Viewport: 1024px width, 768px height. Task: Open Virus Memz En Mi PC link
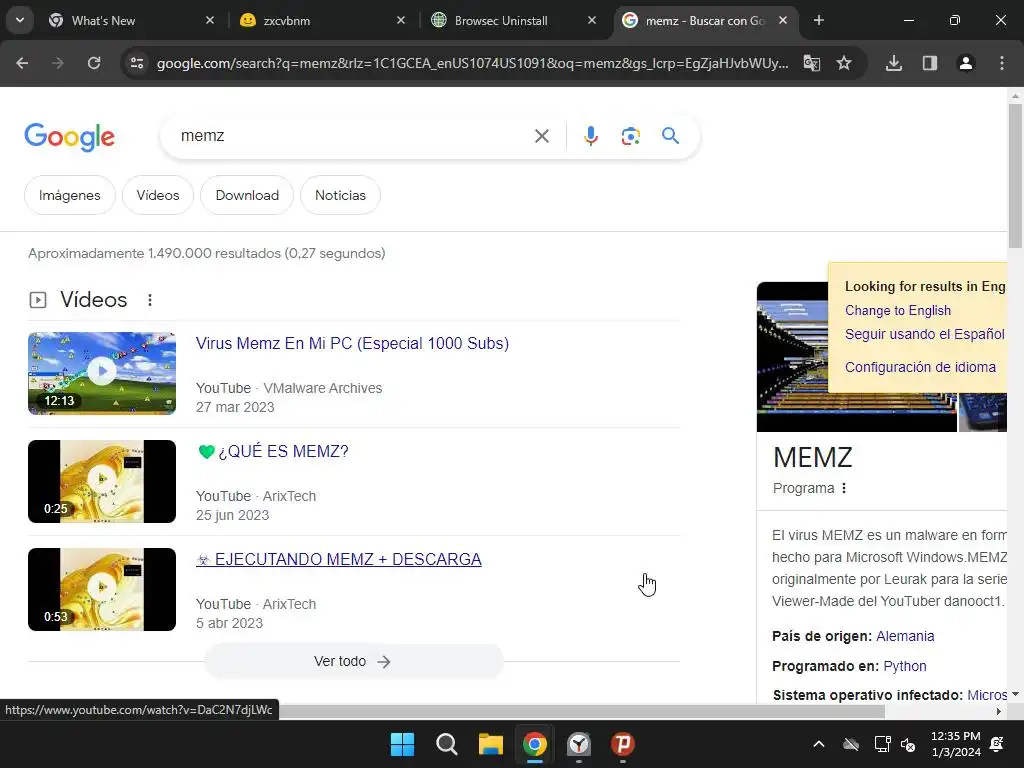click(x=352, y=344)
